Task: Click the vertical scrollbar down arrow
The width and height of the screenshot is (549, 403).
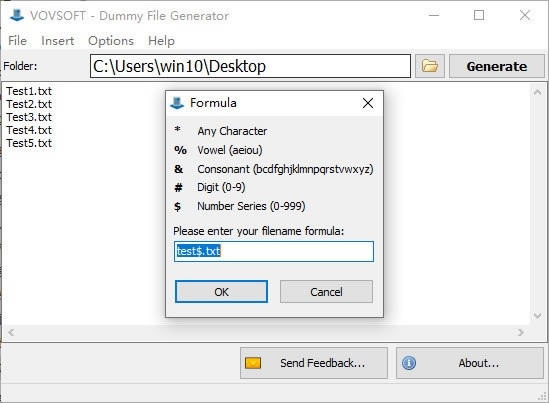Action: [537, 316]
